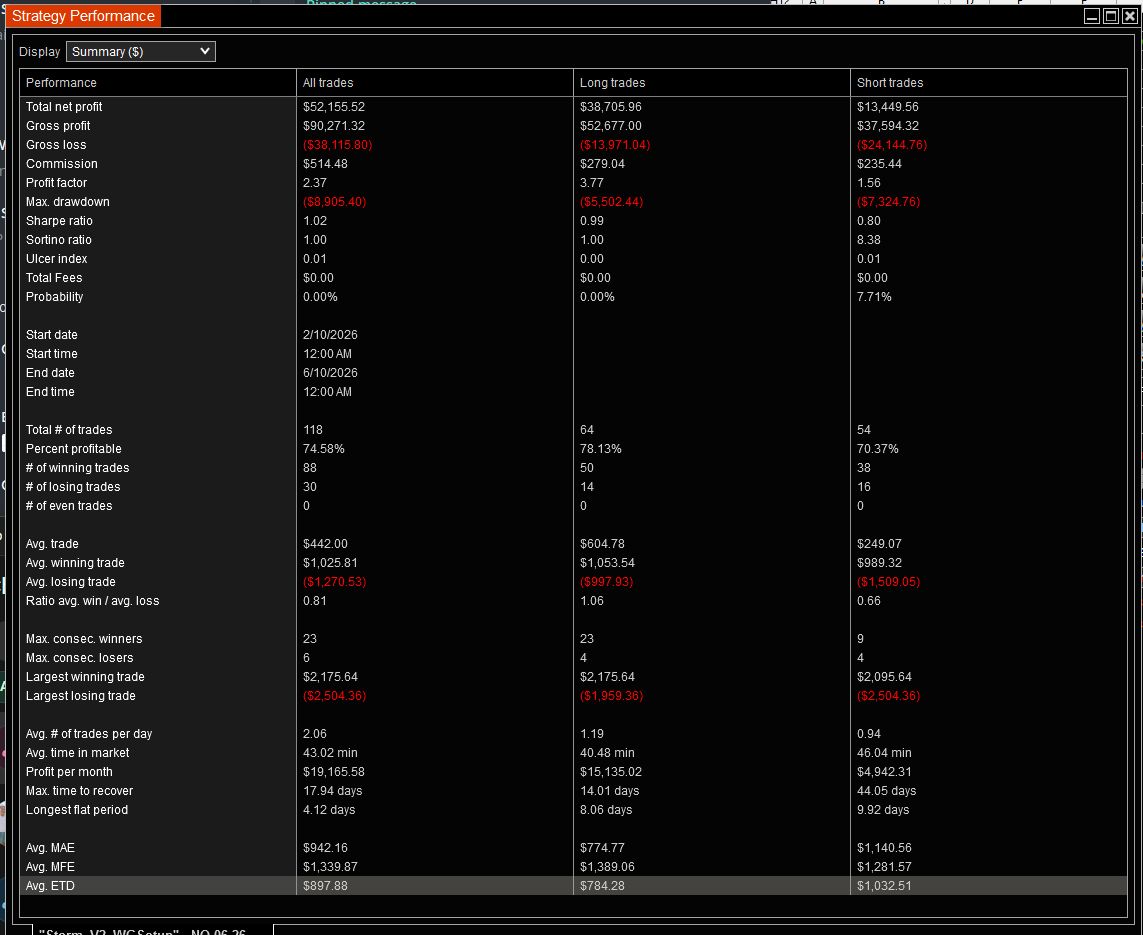The image size is (1143, 935).
Task: Click the # of even trades label
Action: click(x=69, y=506)
